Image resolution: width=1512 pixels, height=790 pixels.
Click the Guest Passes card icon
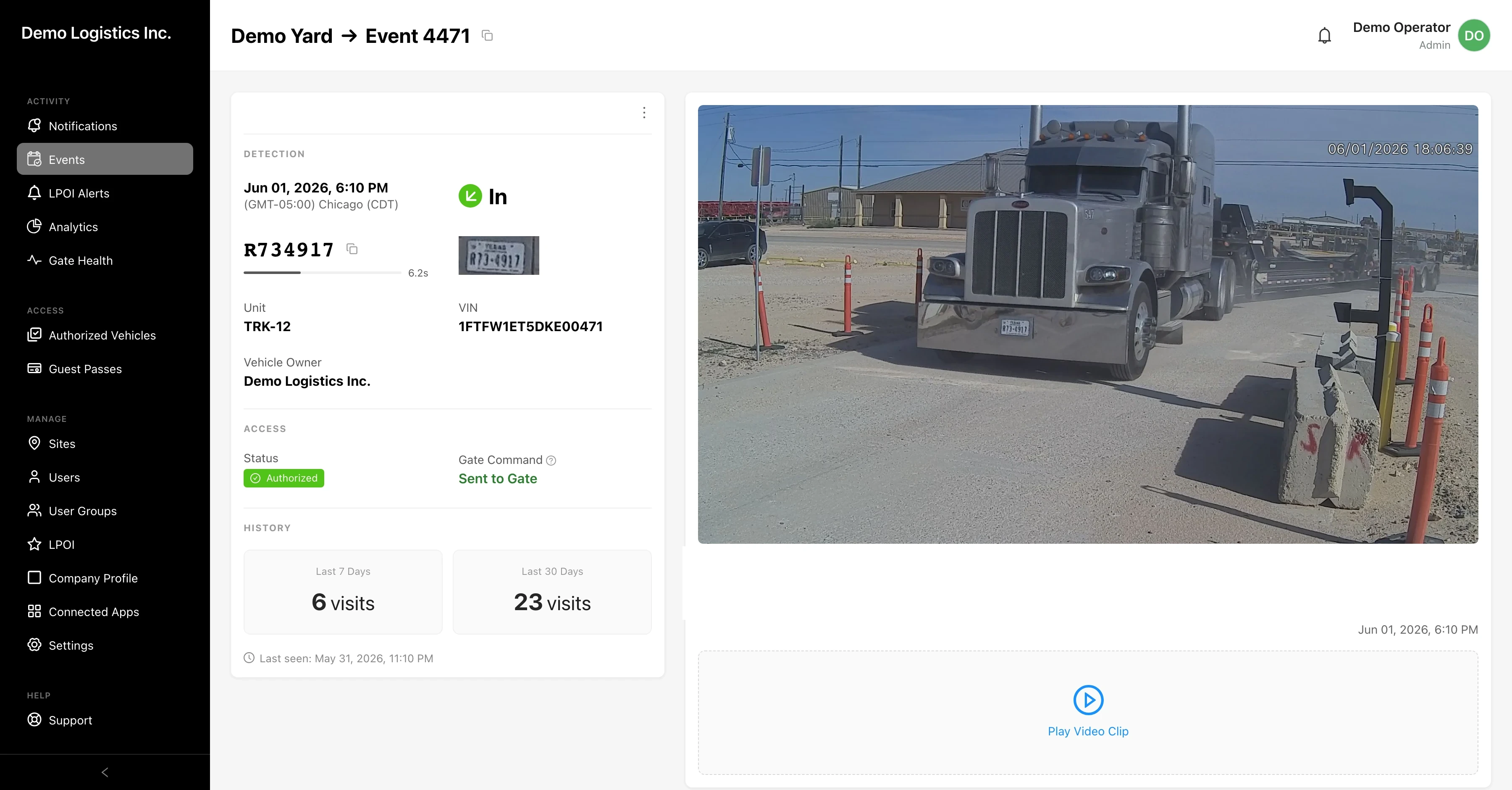point(34,368)
